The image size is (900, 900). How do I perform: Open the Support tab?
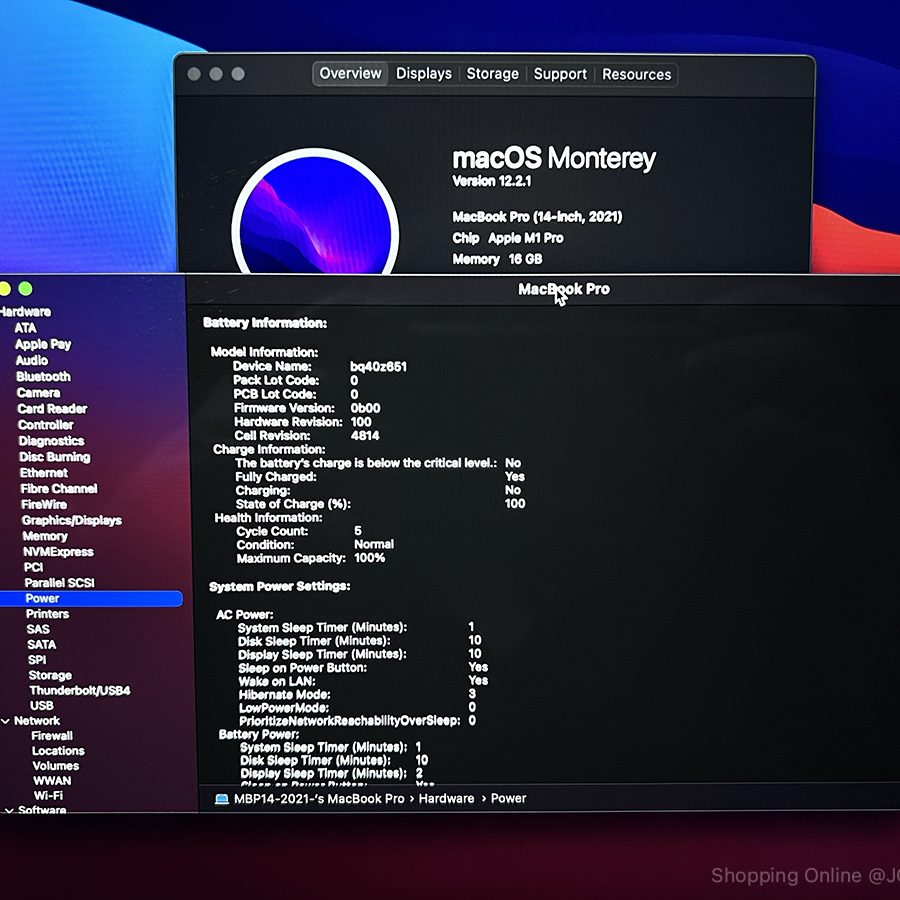coord(560,74)
